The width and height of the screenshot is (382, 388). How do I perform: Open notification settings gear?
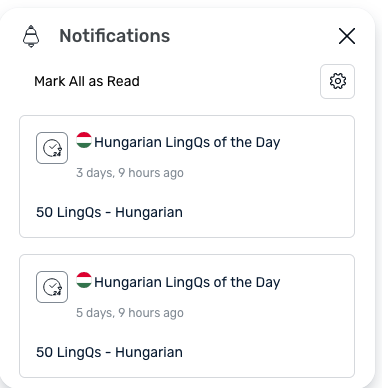(x=337, y=81)
